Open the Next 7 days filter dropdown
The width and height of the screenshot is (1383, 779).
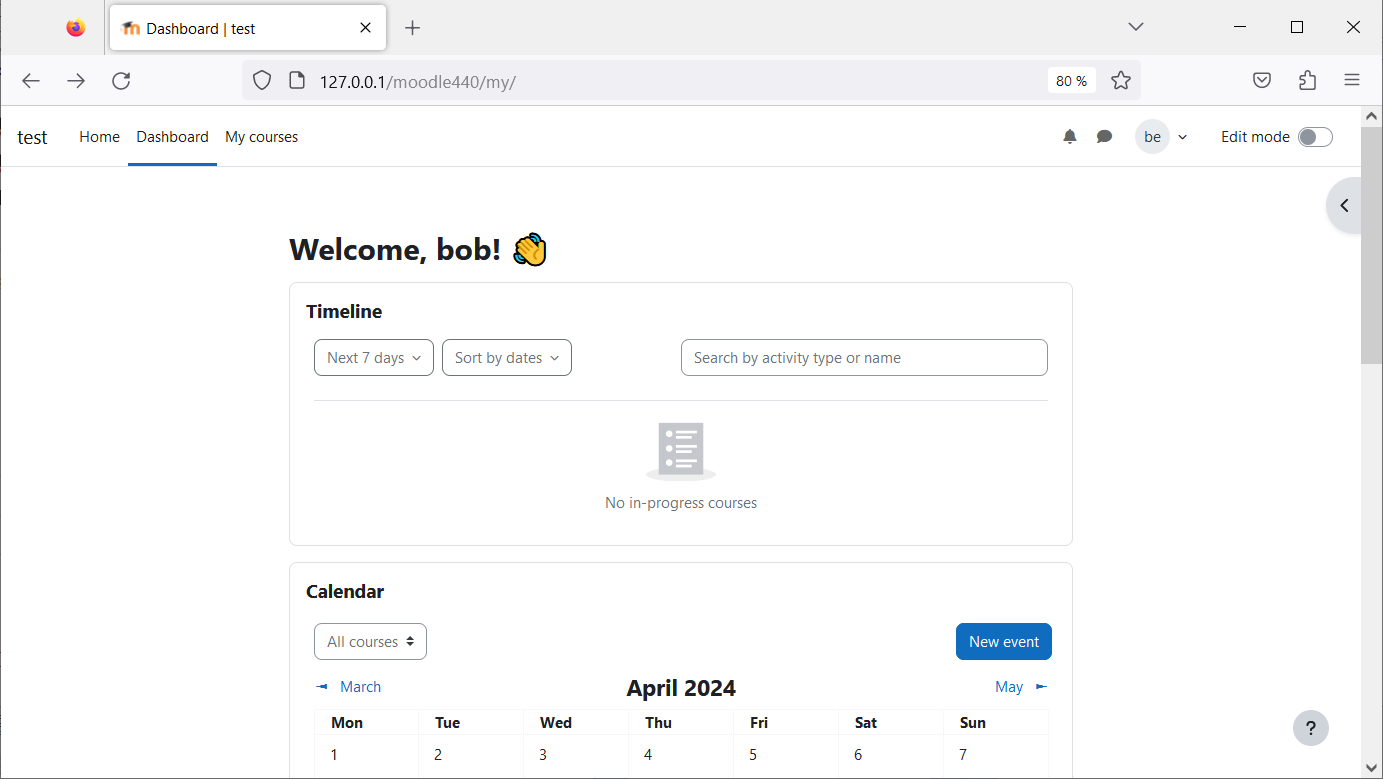(374, 358)
